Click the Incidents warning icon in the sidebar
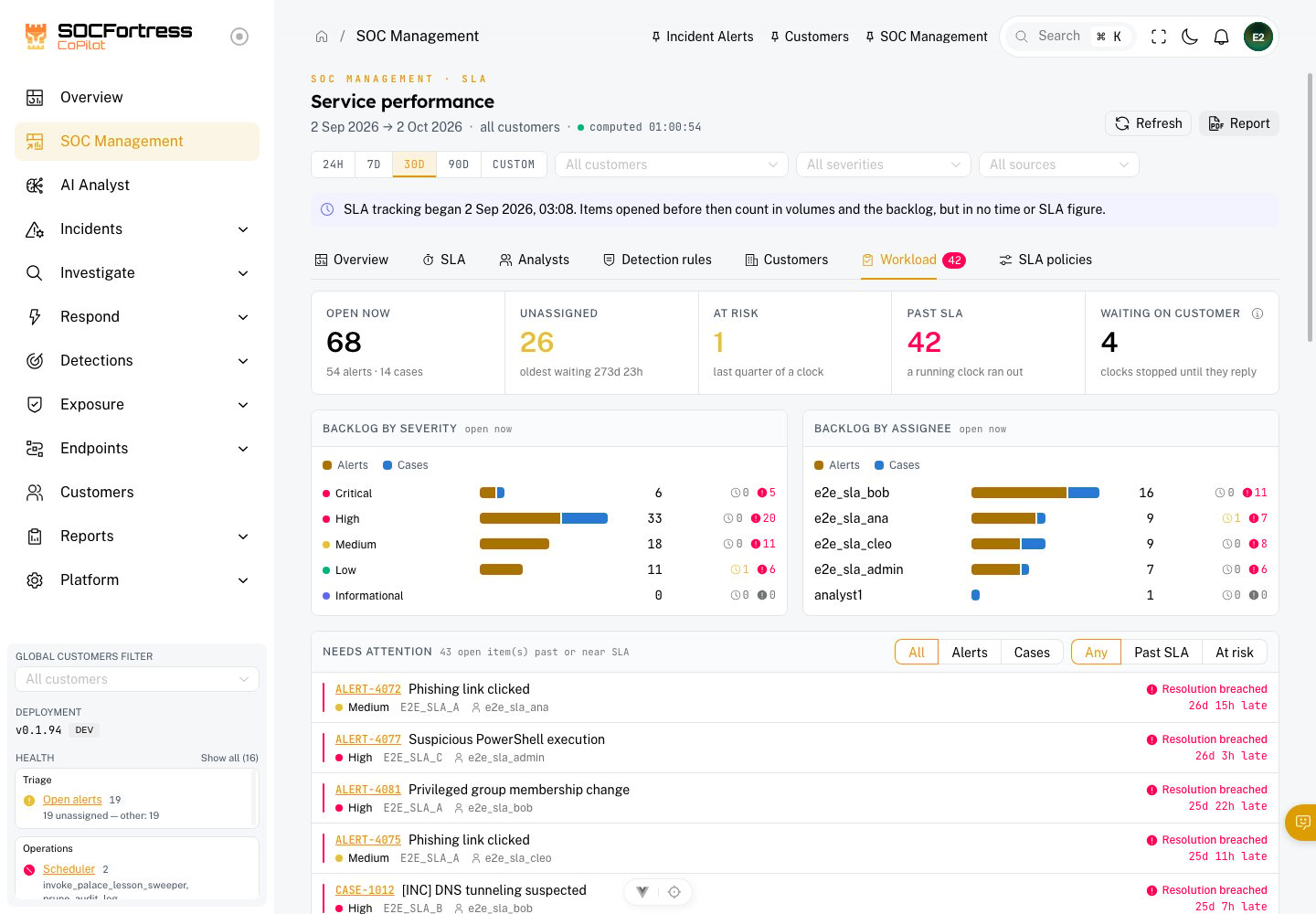The image size is (1316, 914). click(35, 229)
